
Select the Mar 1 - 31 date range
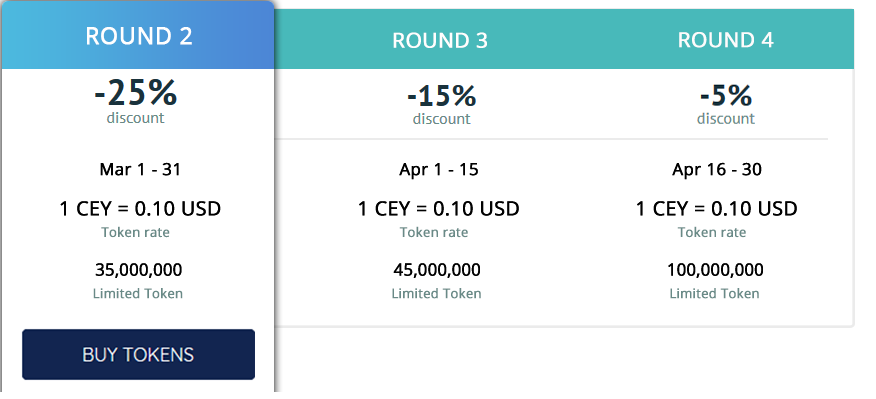(140, 169)
